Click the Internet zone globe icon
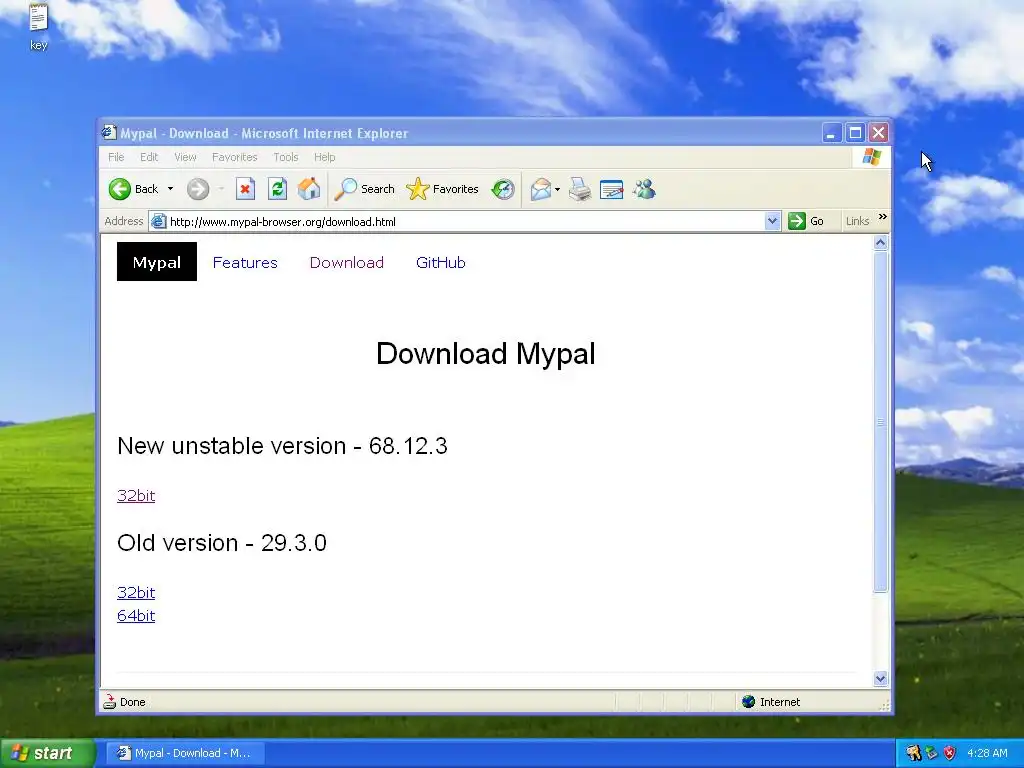Screen dimensions: 1024x768 click(x=748, y=701)
